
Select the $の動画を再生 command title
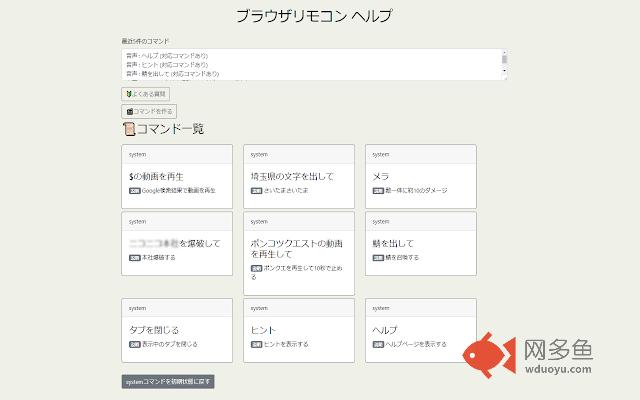[x=156, y=177]
